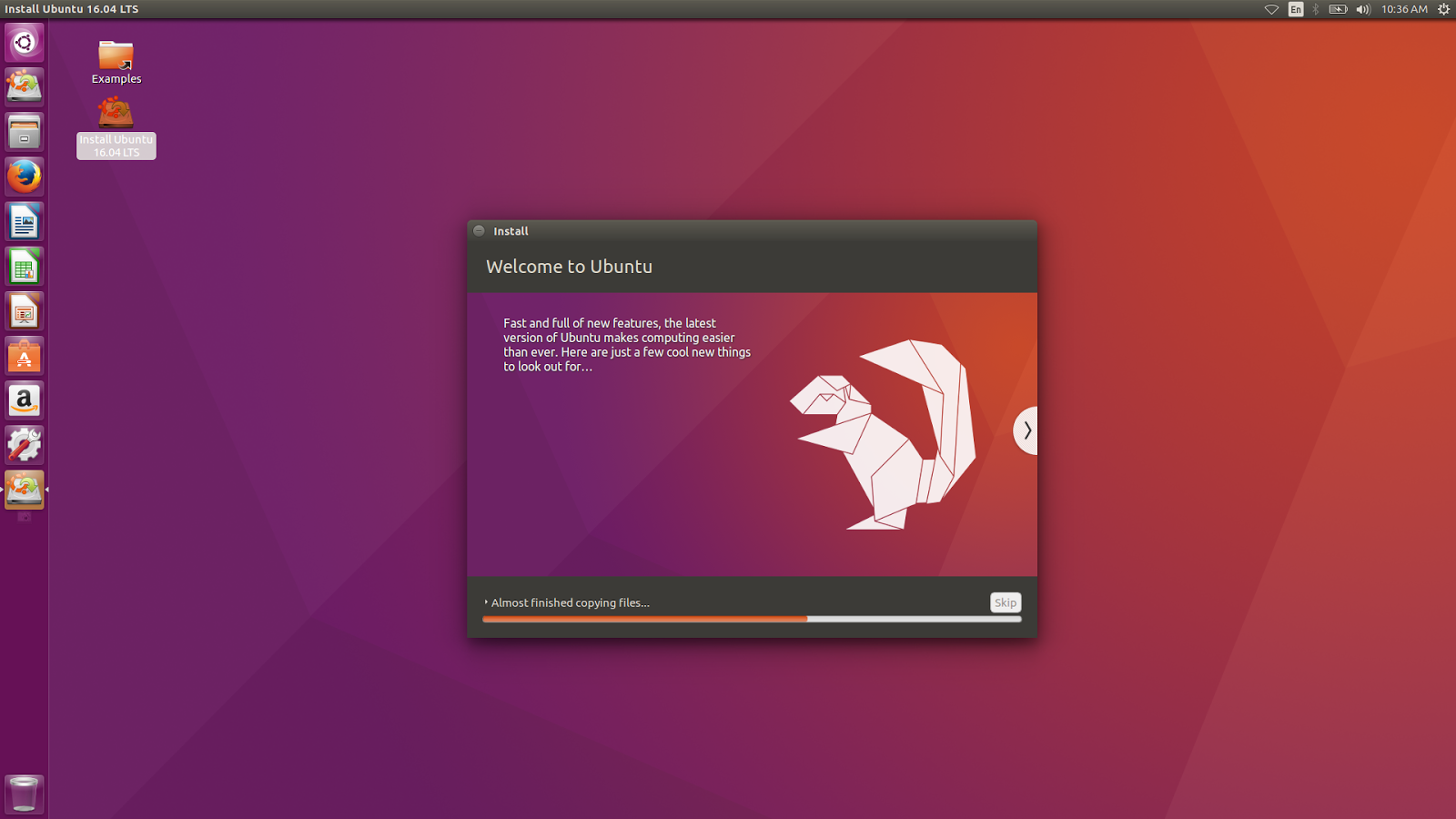The width and height of the screenshot is (1456, 819).
Task: Click 'Install Ubuntu 16.04 LTS' title in top panel
Action: [x=72, y=9]
